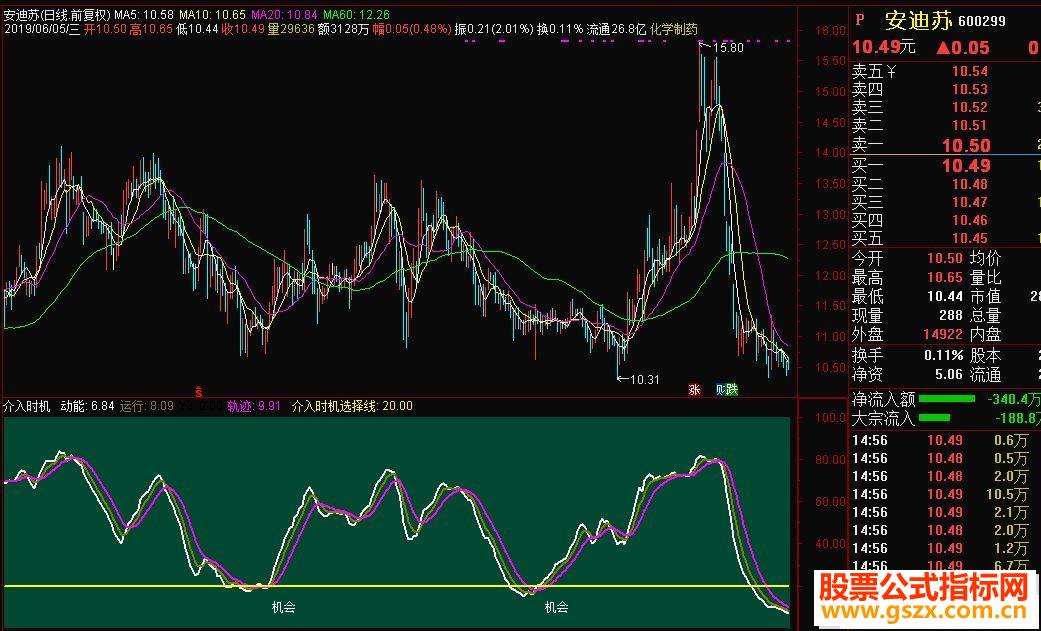Click the ¥ marker next to 卖五
This screenshot has height=631, width=1041.
(x=891, y=71)
